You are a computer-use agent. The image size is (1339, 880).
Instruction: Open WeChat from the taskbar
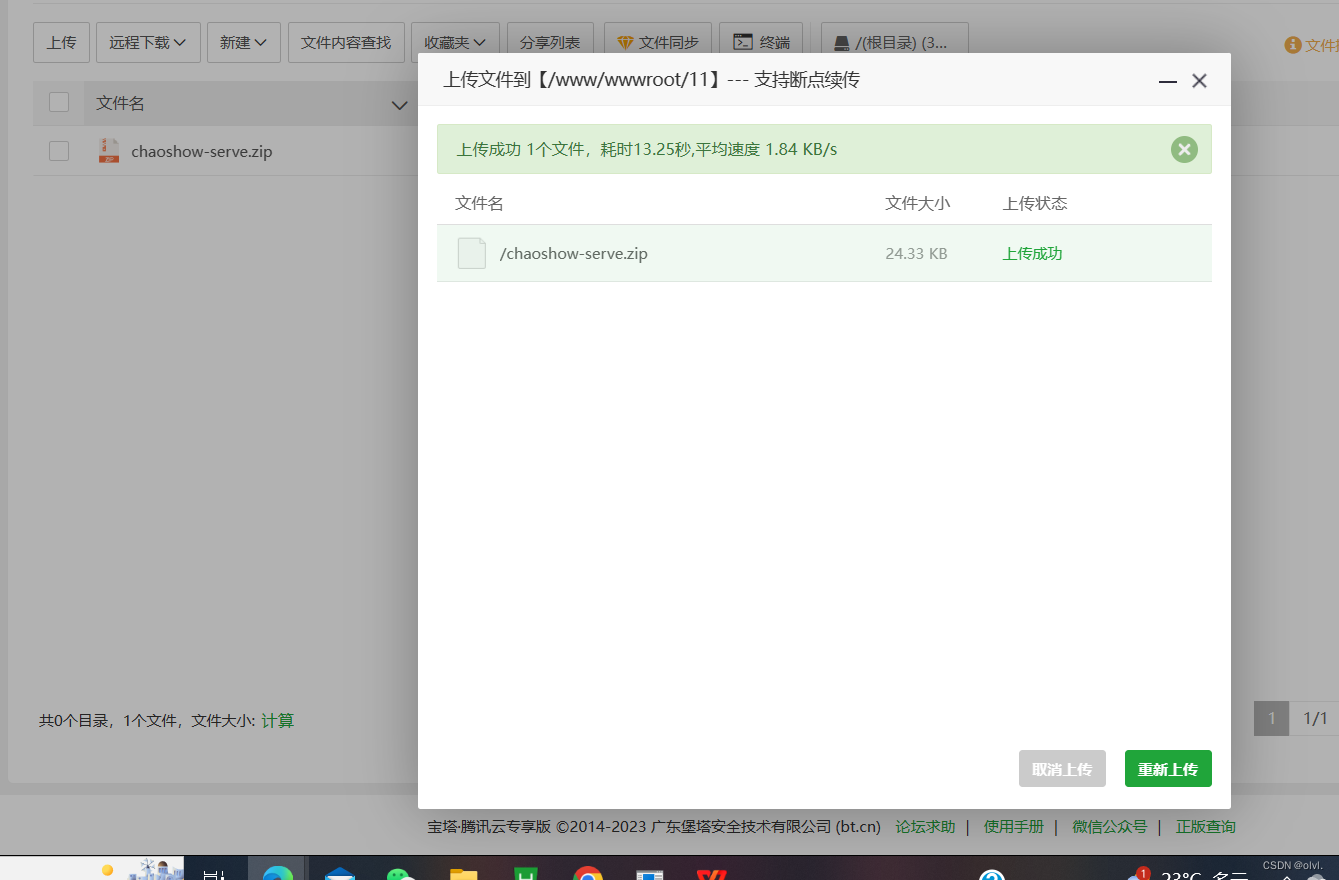click(x=401, y=873)
